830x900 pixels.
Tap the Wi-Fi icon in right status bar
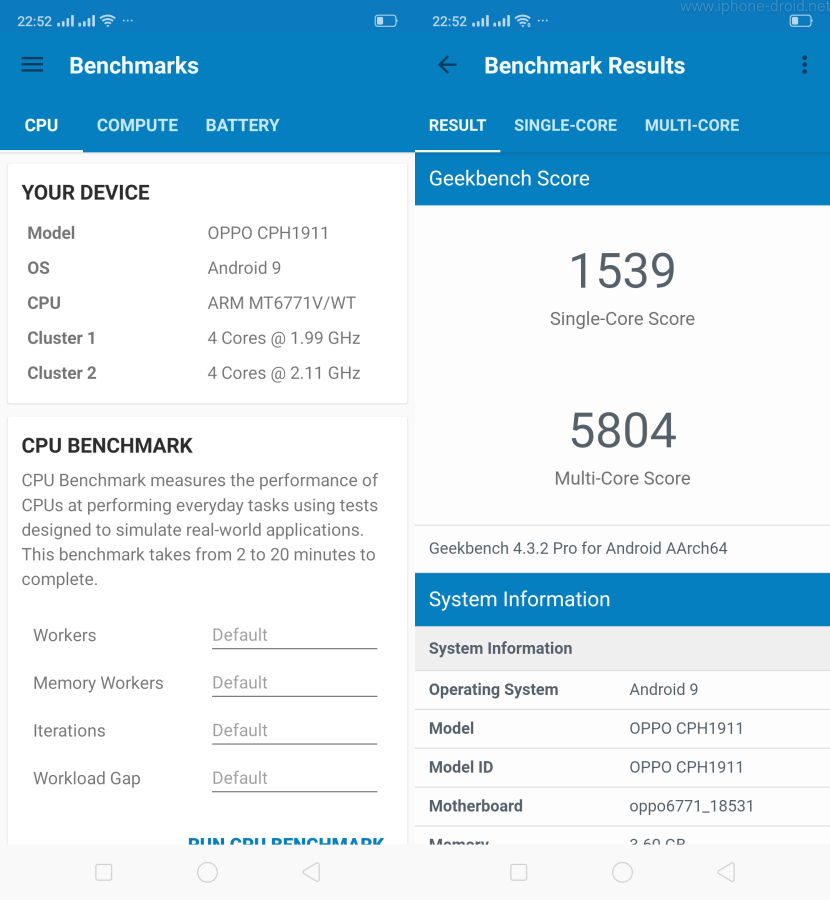522,21
